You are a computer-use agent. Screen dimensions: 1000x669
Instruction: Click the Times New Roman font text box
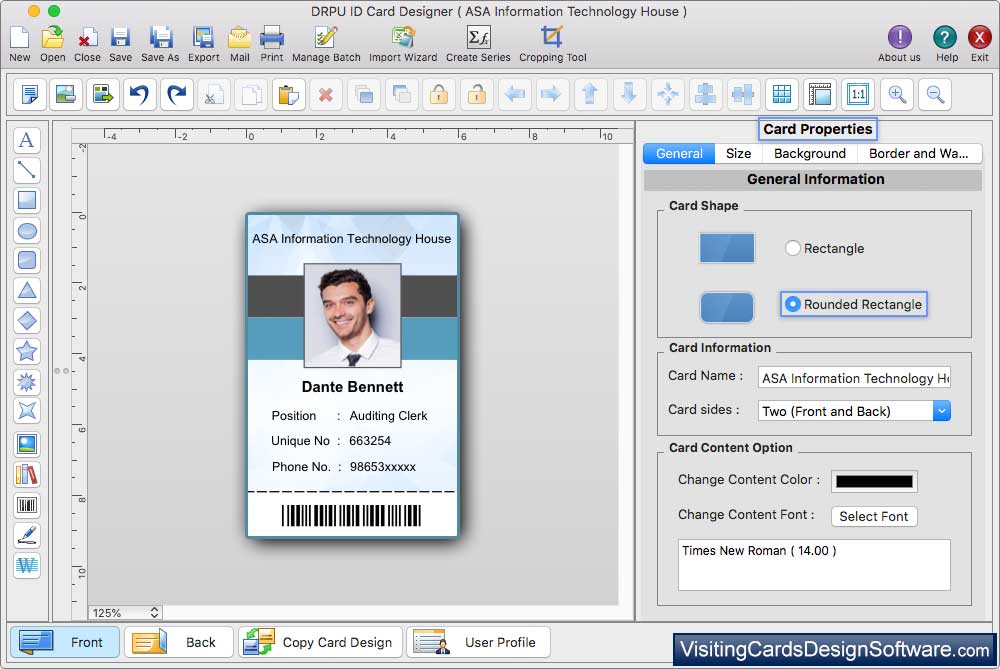click(x=814, y=565)
